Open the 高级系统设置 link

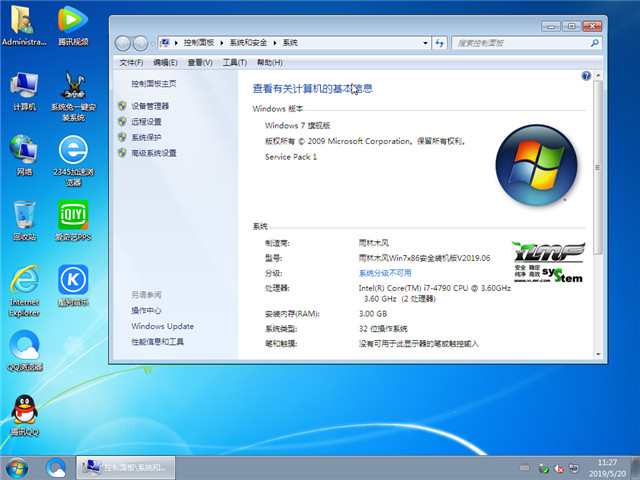153,153
